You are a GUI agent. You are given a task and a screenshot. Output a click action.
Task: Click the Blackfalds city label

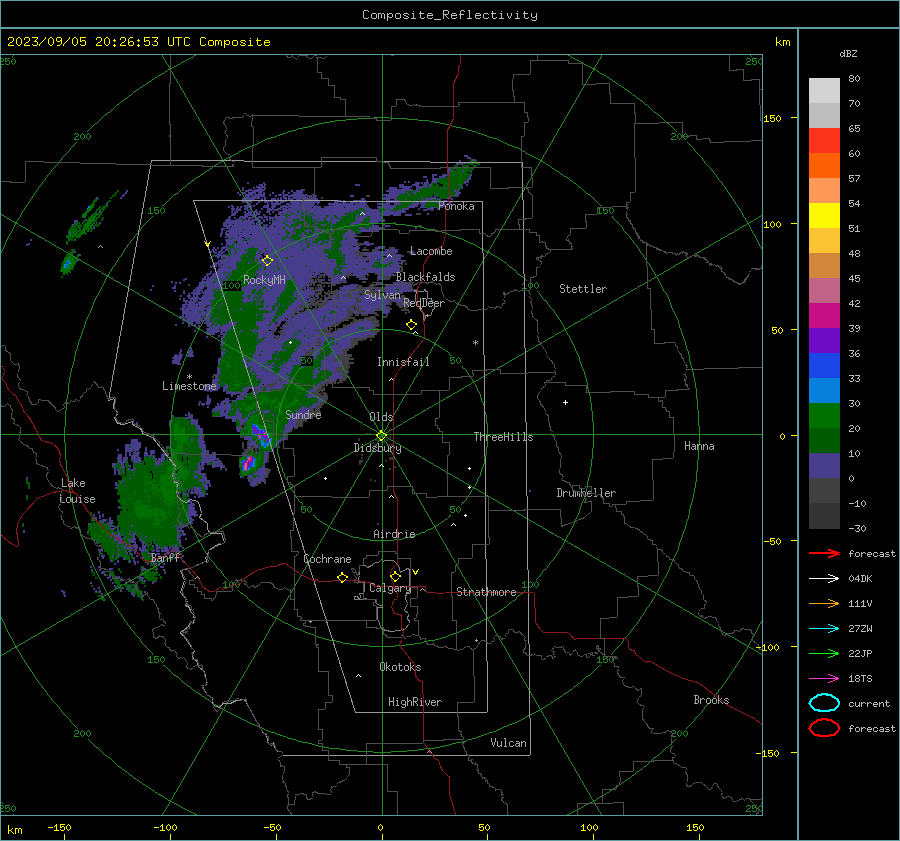[425, 277]
